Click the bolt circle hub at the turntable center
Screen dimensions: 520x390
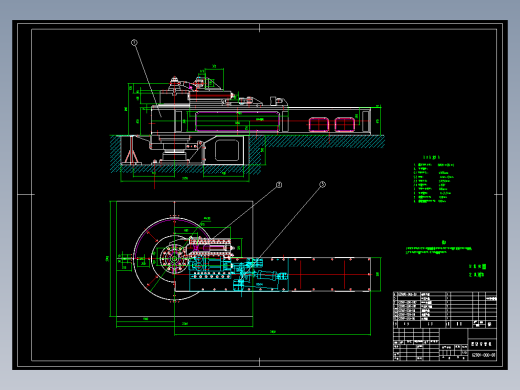(x=174, y=259)
